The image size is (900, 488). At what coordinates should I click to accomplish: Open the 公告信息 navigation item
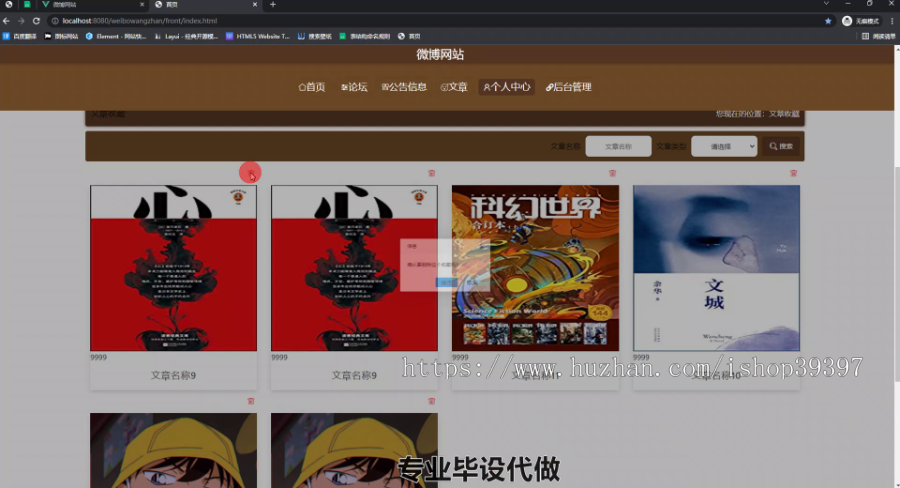coord(404,87)
